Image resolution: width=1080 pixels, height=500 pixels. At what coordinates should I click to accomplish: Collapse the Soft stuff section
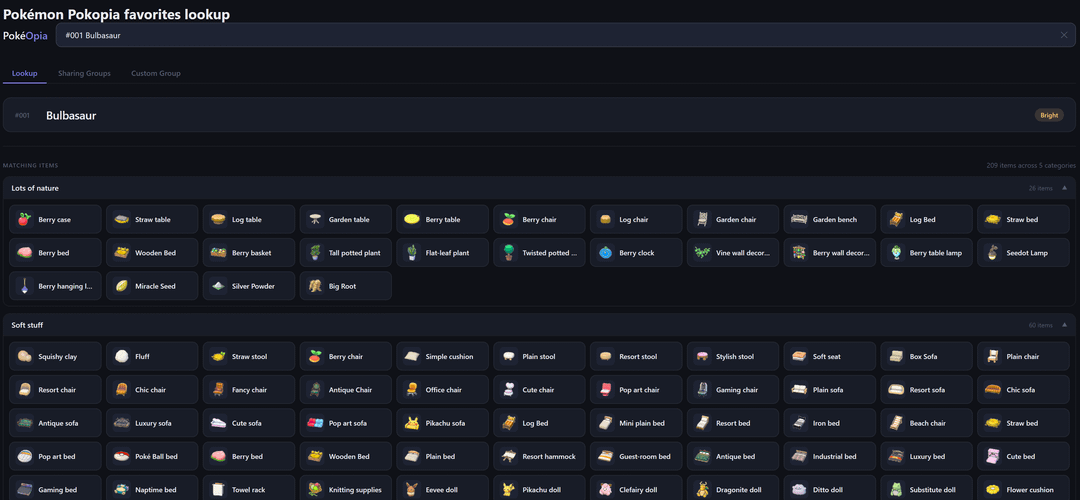[1064, 325]
